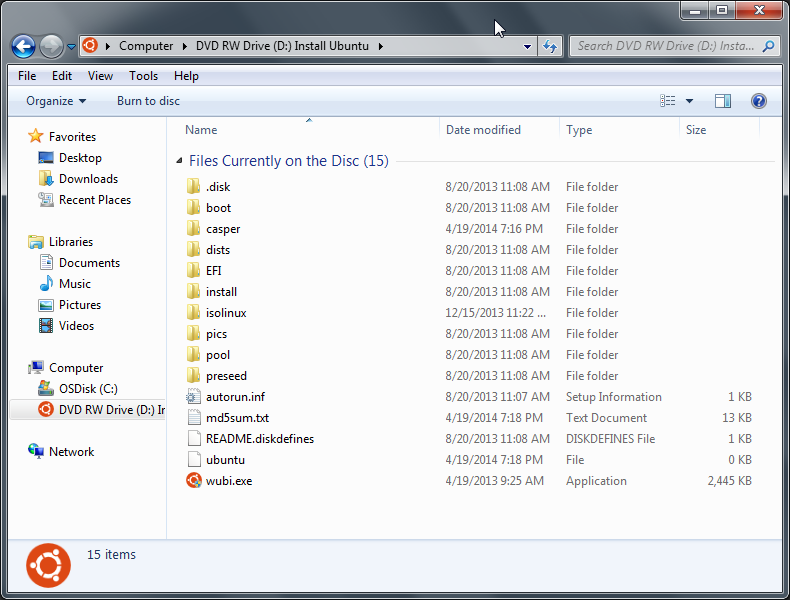Sort by the Name column header
This screenshot has height=600, width=790.
[x=309, y=129]
